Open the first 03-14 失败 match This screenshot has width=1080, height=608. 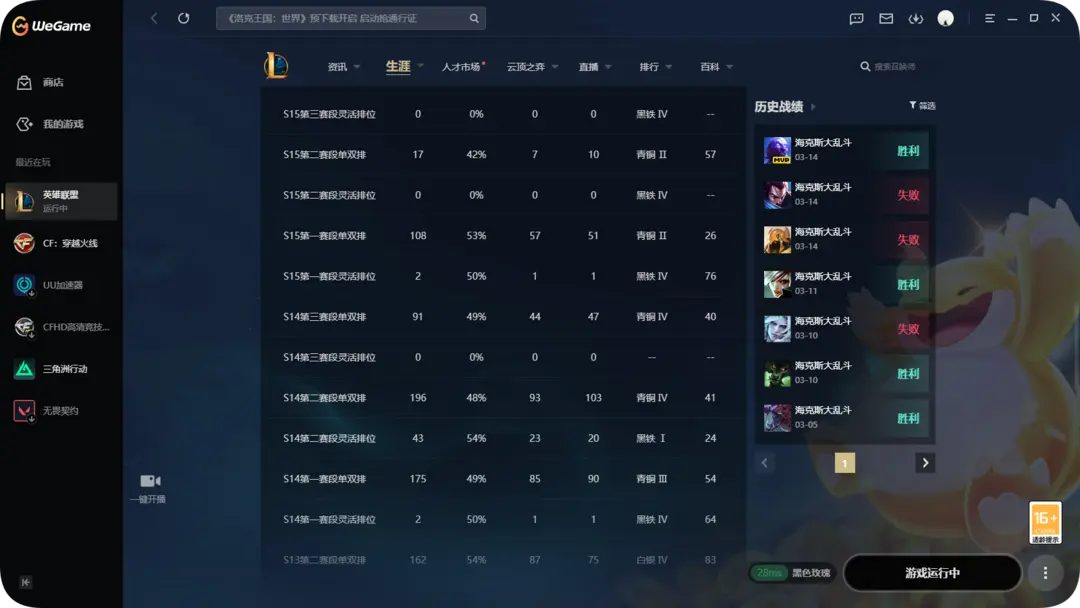[845, 195]
